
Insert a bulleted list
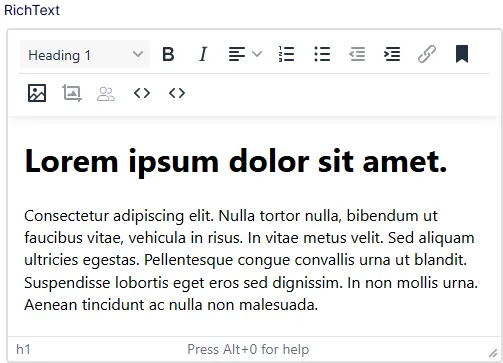[x=322, y=54]
